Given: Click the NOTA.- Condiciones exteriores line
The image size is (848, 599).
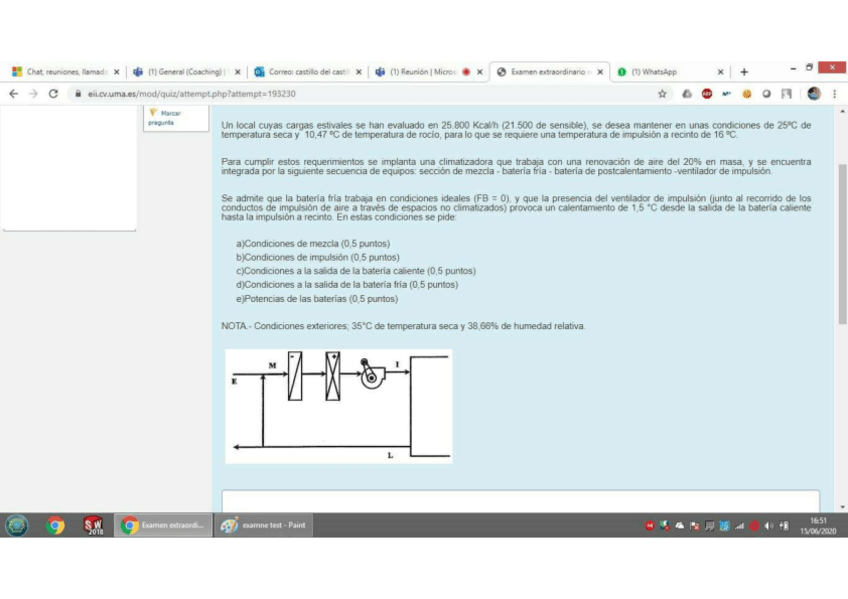Looking at the screenshot, I should point(403,326).
